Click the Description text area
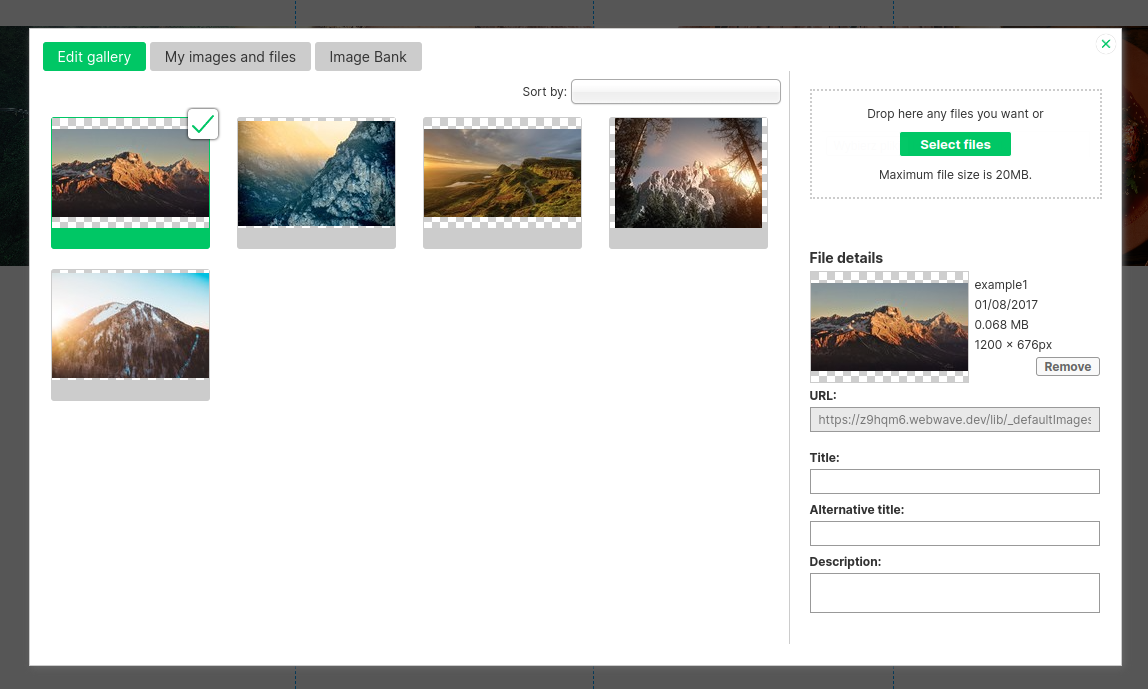1148x689 pixels. click(954, 593)
